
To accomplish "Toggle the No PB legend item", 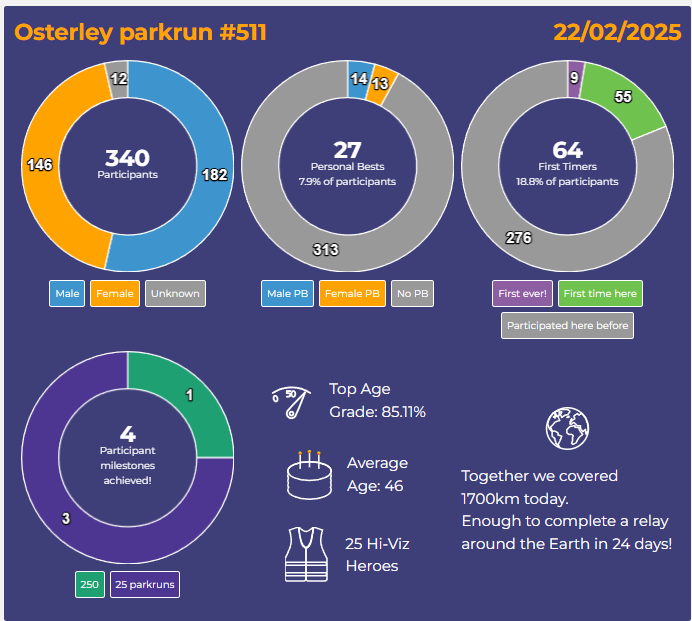I will point(412,294).
